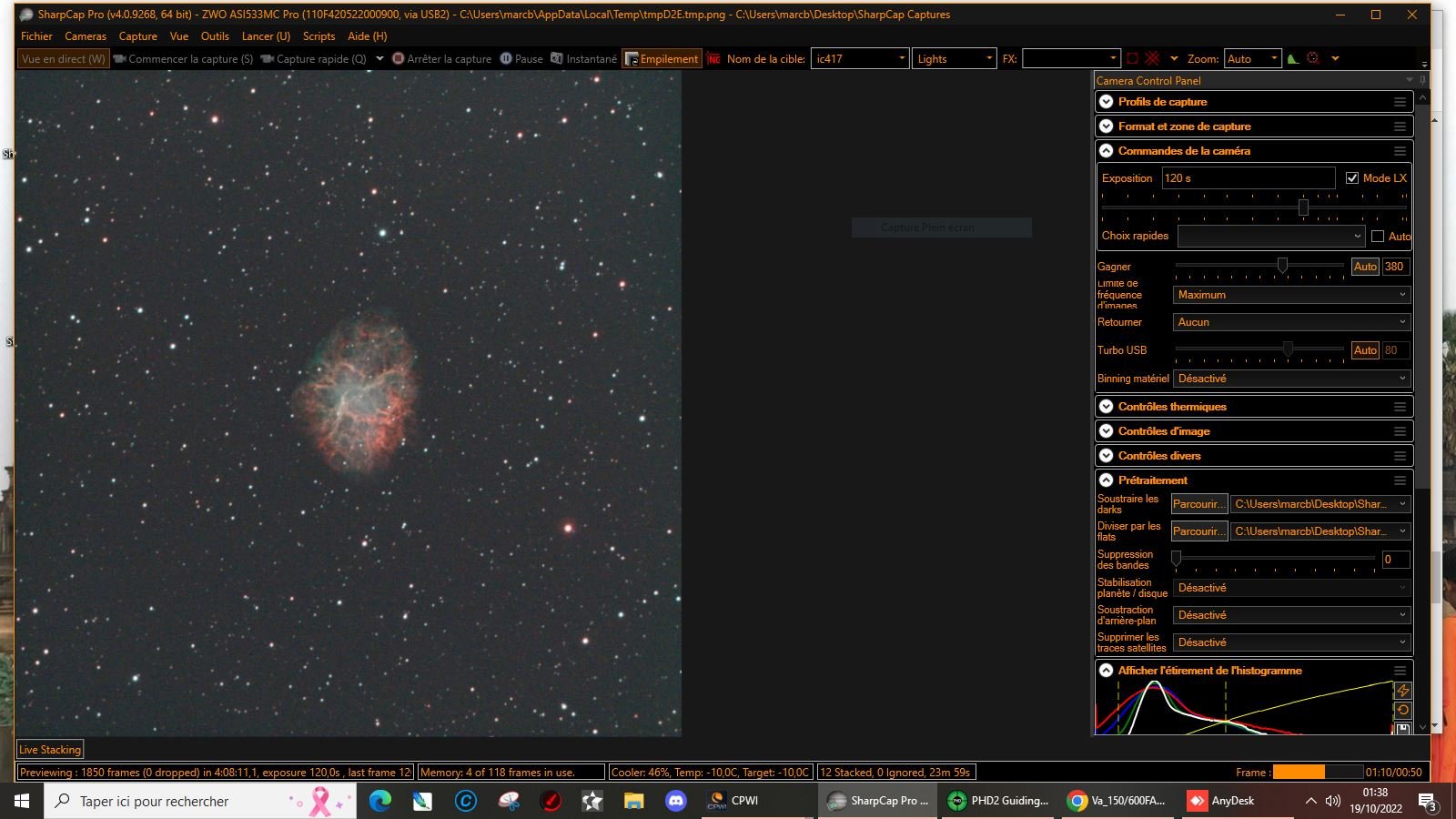Click the Exposition slider handle
Viewport: 1456px width, 819px height.
[x=1303, y=207]
